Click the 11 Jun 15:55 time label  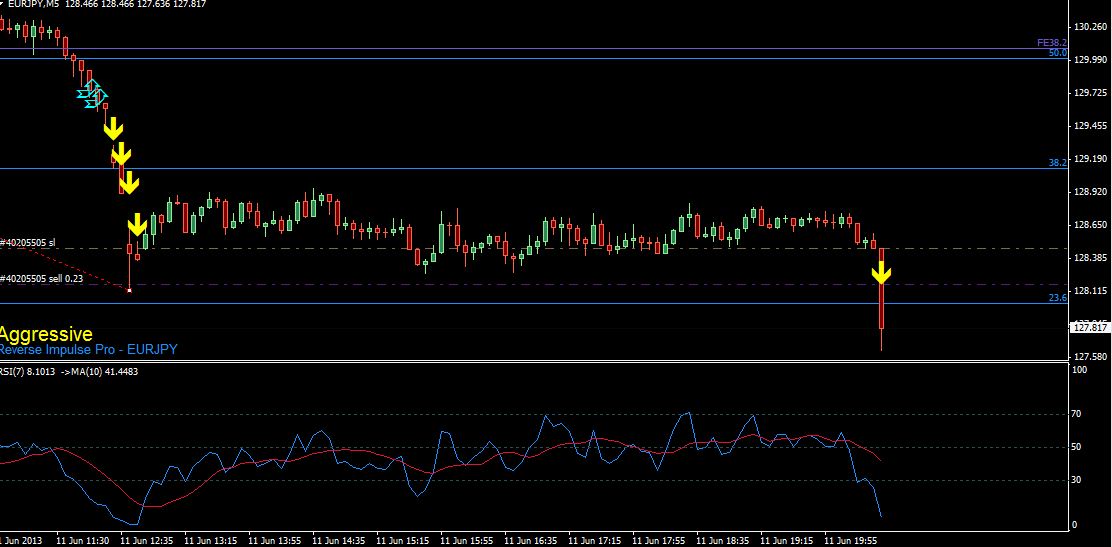467,541
